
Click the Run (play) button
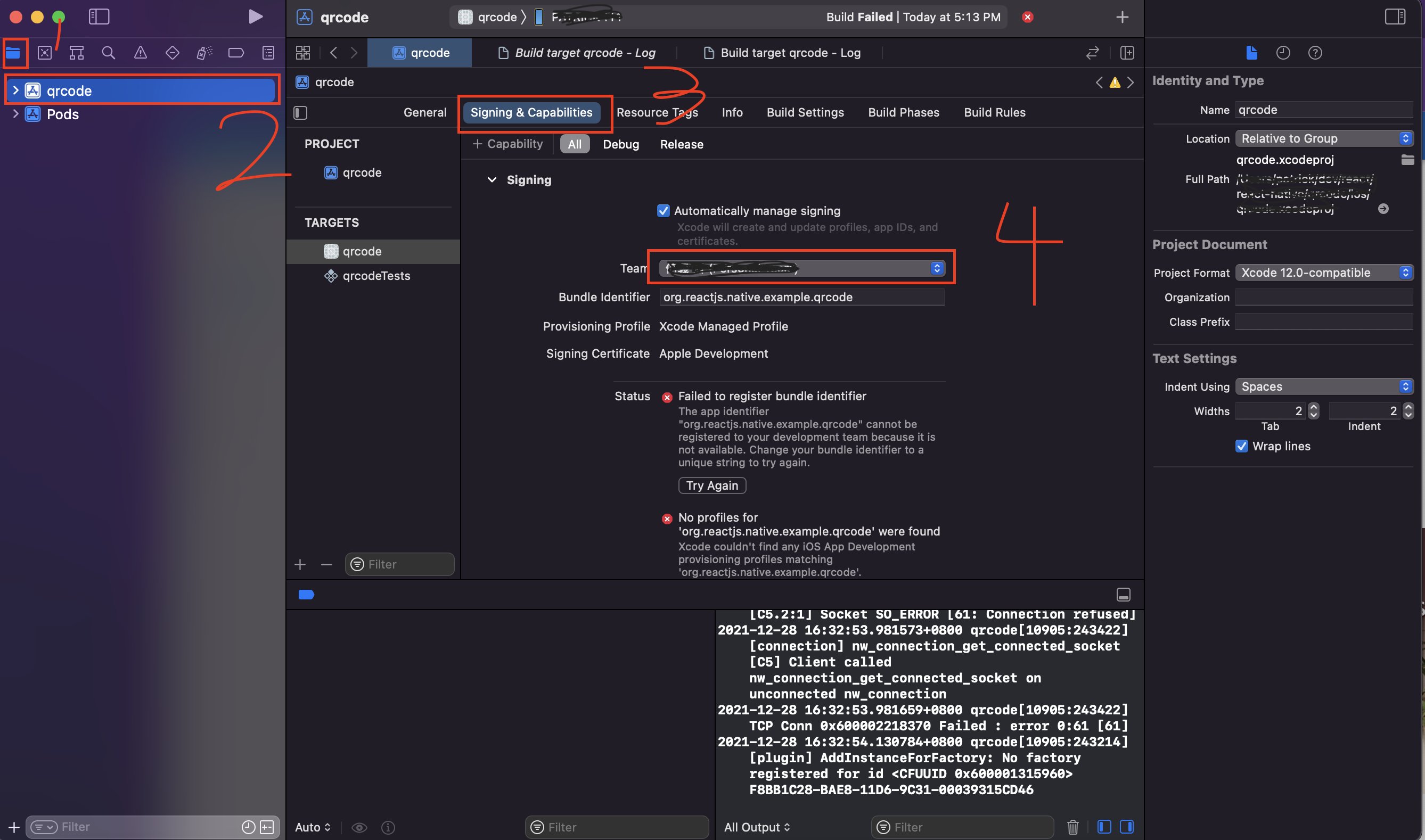pos(255,17)
